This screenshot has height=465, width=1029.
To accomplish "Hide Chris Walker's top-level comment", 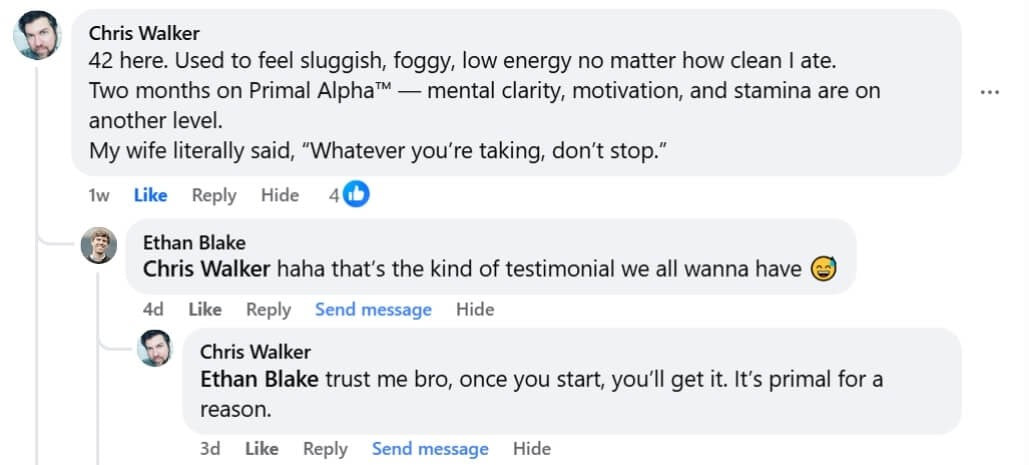I will click(x=280, y=195).
